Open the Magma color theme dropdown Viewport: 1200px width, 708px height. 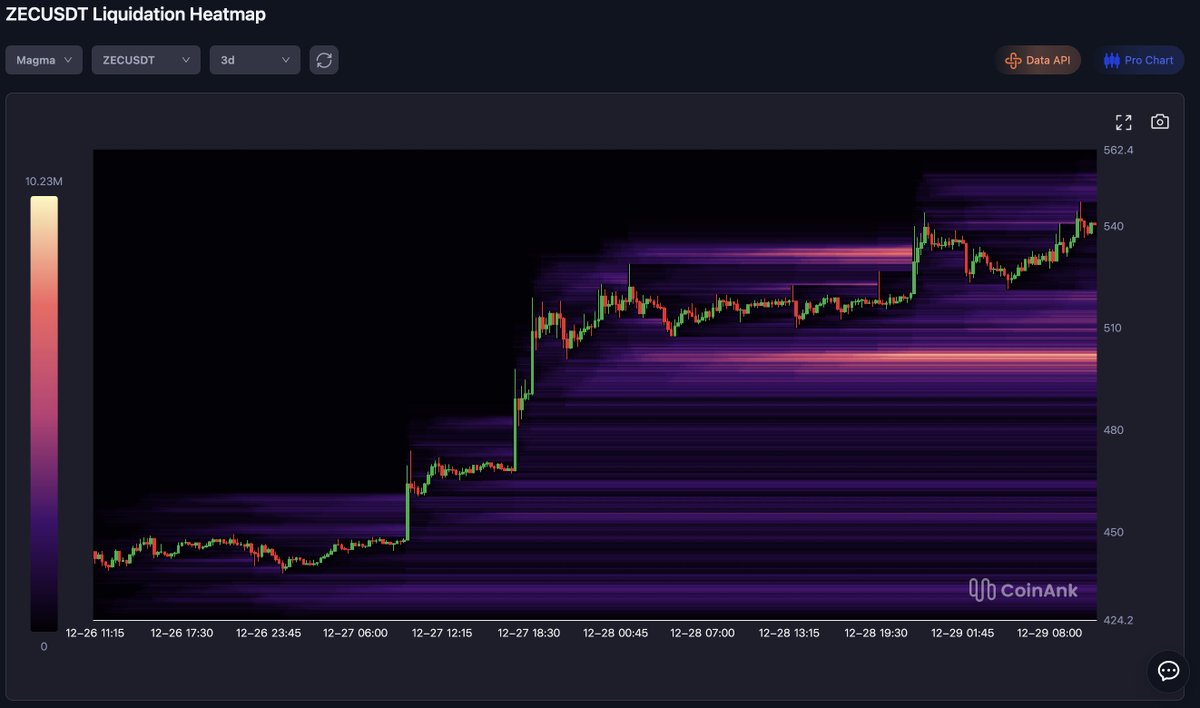click(44, 60)
